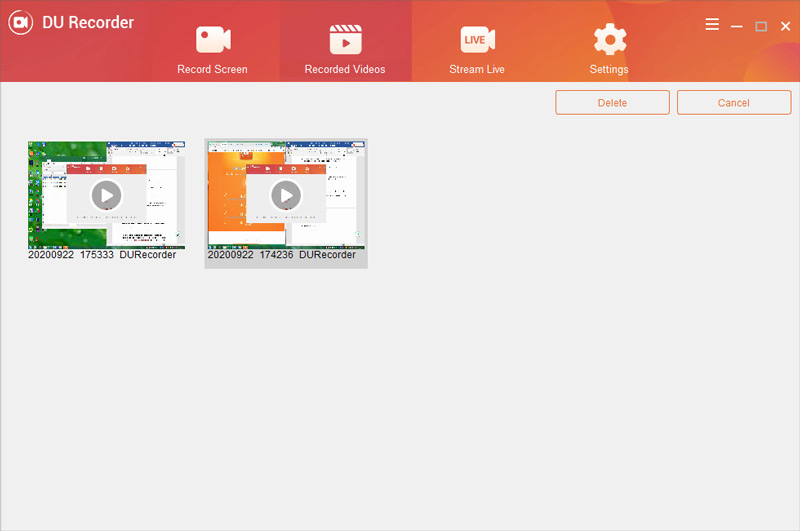
Task: Click the filename 20200922 175333 DURecorder
Action: (103, 255)
